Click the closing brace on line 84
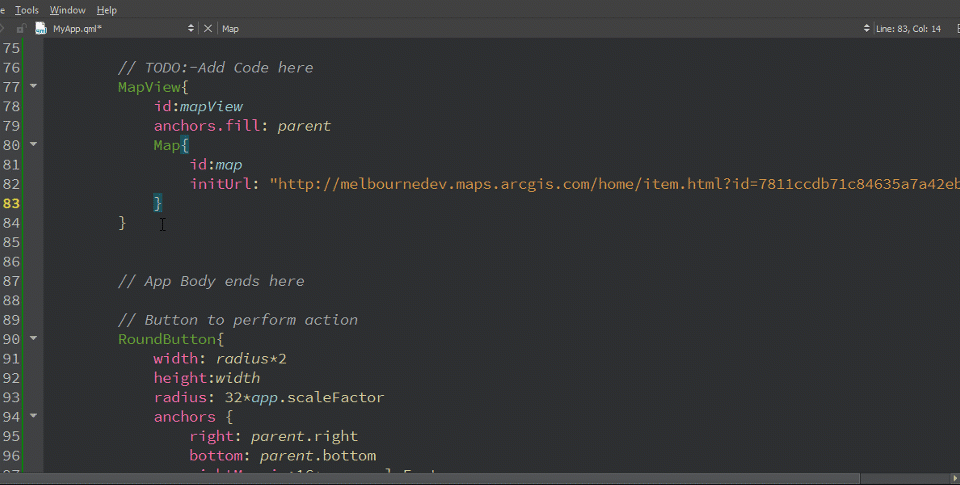 (122, 223)
